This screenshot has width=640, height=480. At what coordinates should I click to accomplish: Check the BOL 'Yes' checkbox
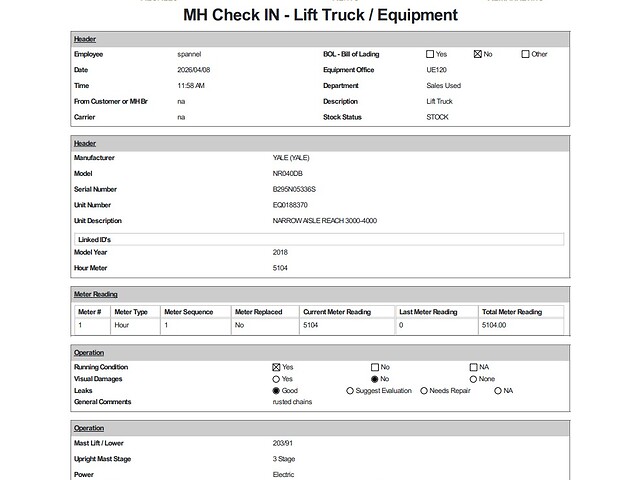(x=430, y=54)
